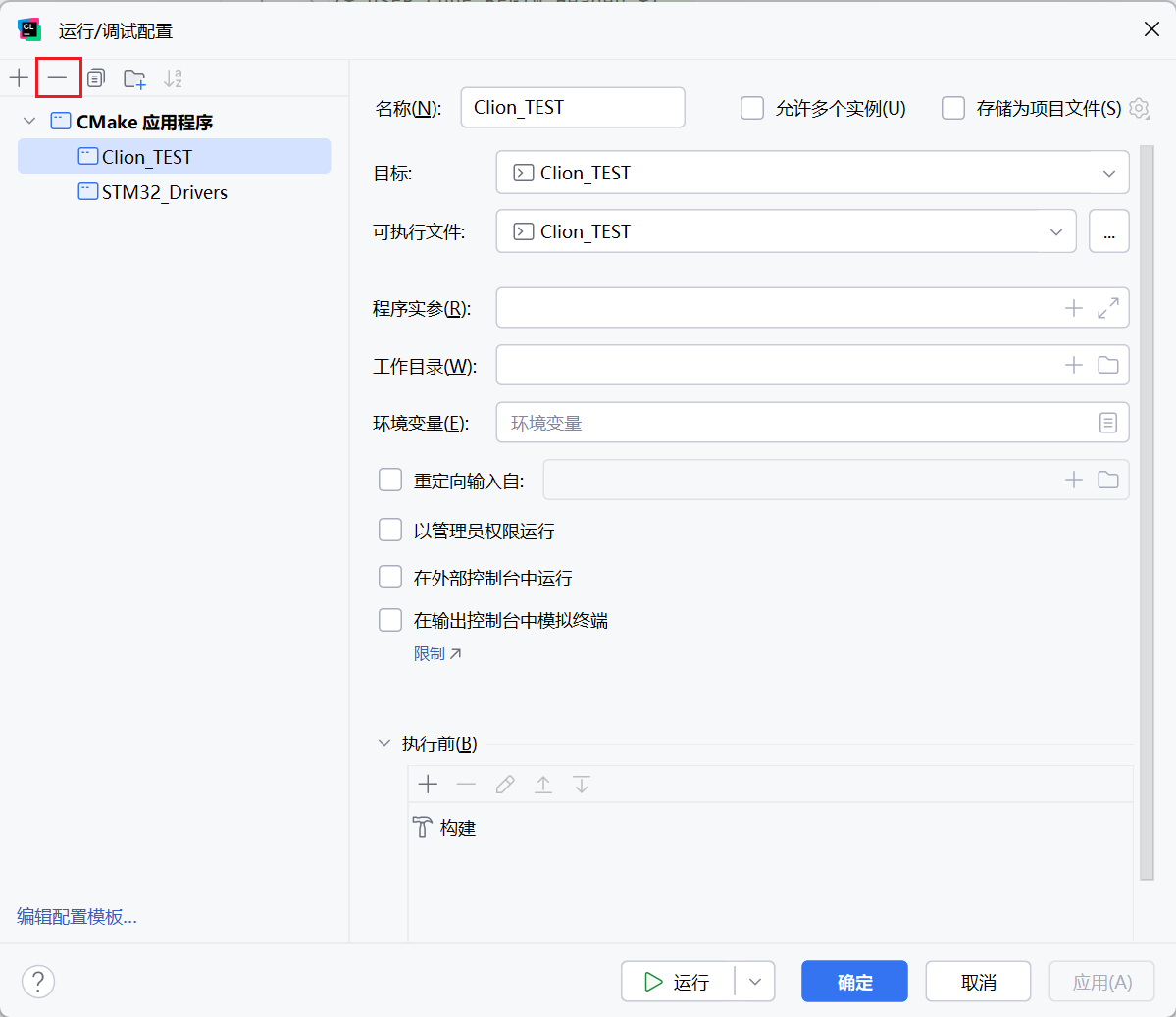Remove the before-launch task
This screenshot has width=1176, height=1017.
coord(467,785)
